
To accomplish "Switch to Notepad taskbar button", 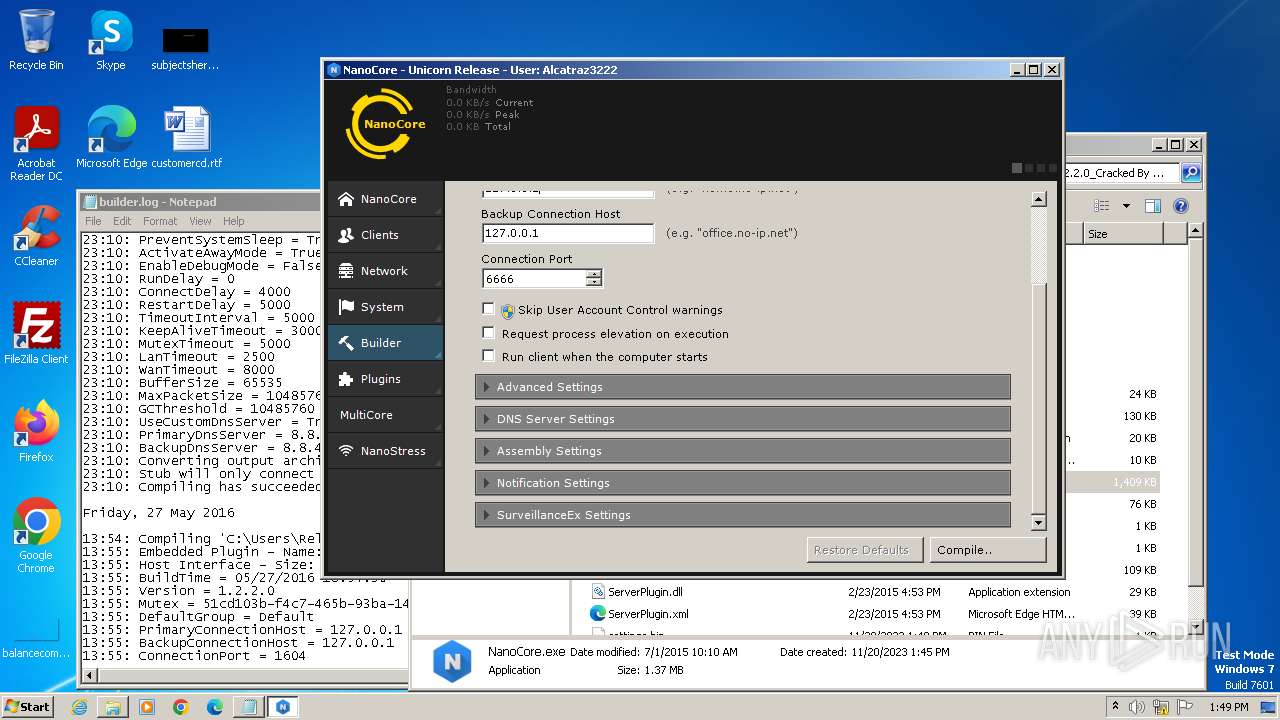I will (247, 707).
